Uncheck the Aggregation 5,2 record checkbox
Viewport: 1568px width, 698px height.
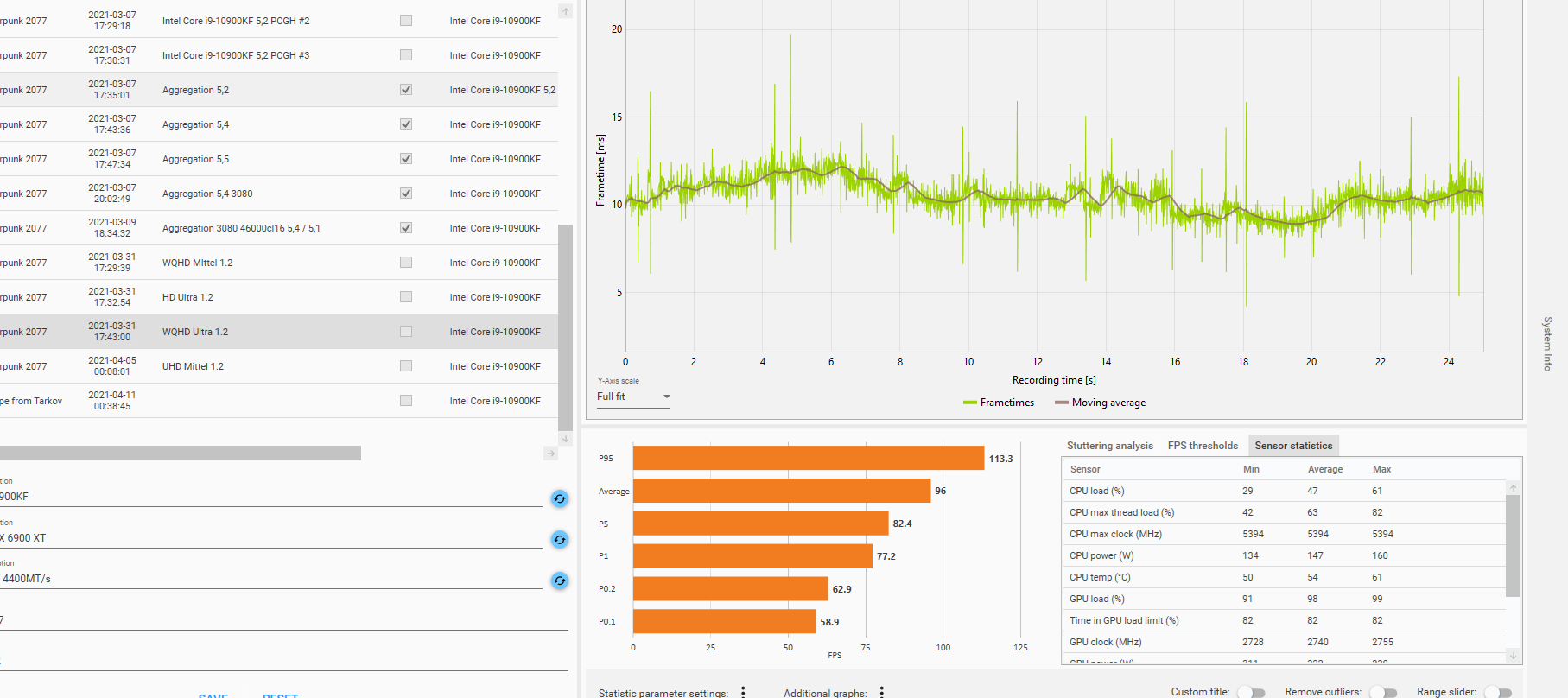406,90
